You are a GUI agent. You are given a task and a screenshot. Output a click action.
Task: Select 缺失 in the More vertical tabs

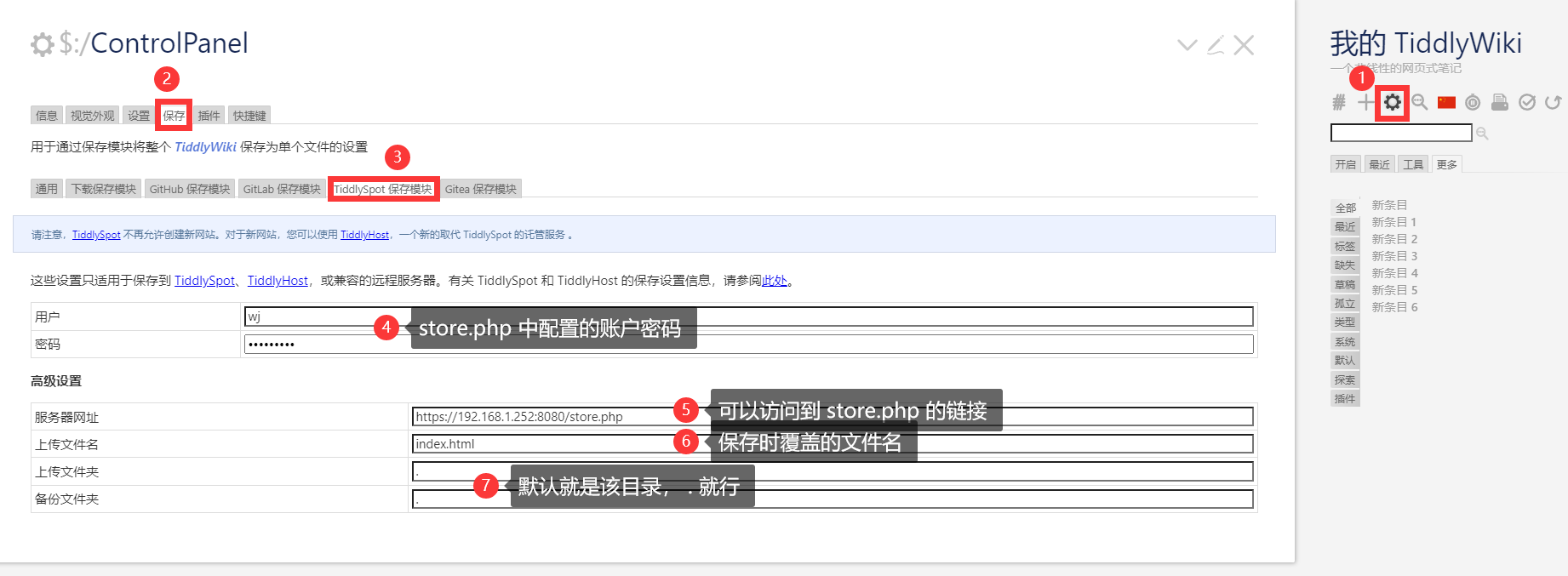point(1345,265)
